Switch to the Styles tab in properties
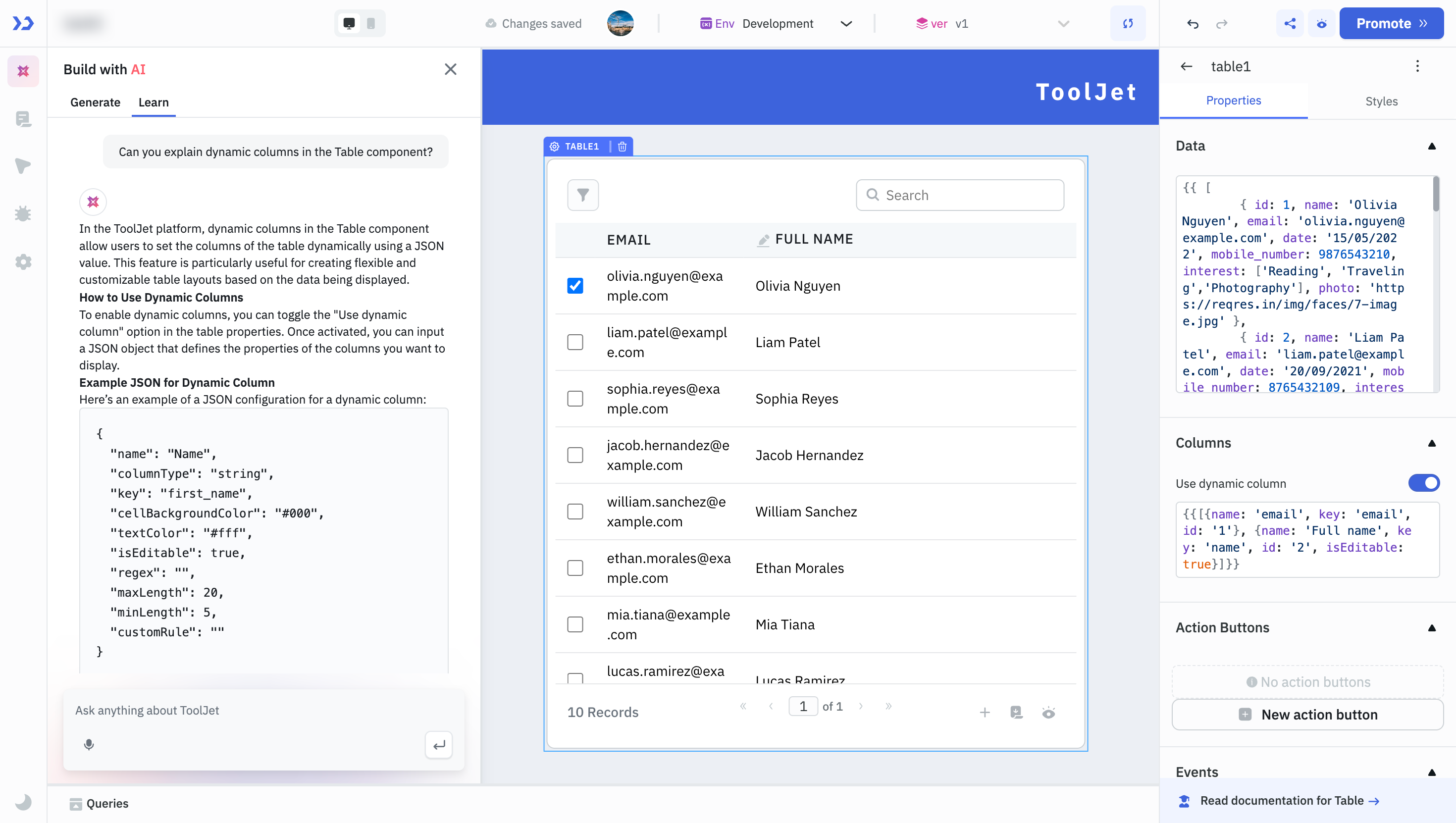The height and width of the screenshot is (823, 1456). pyautogui.click(x=1382, y=101)
